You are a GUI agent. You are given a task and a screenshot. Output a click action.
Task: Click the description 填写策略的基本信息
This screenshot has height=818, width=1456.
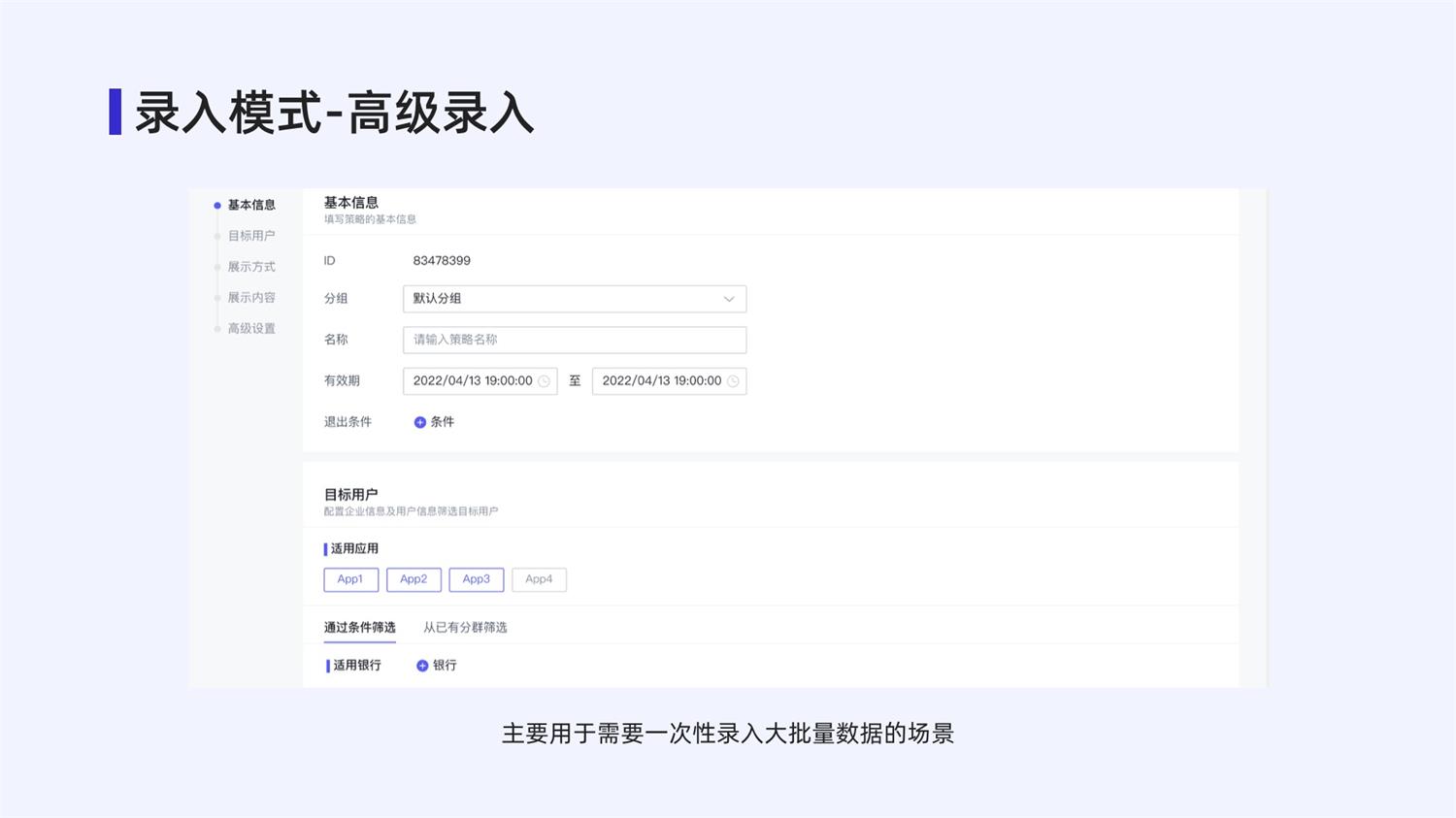coord(370,219)
